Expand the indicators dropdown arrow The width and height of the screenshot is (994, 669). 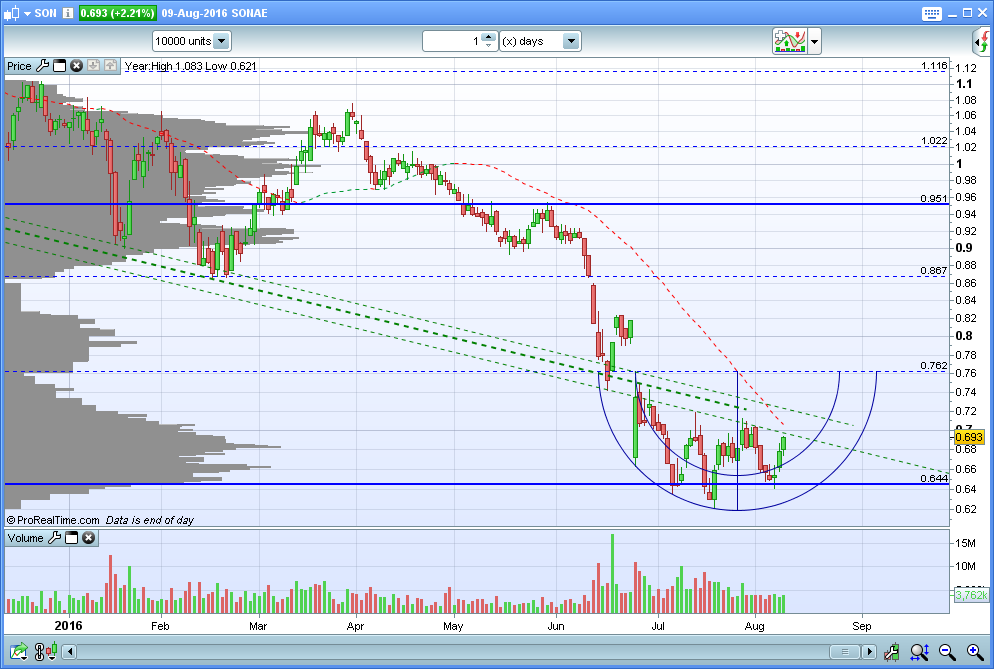tap(814, 42)
